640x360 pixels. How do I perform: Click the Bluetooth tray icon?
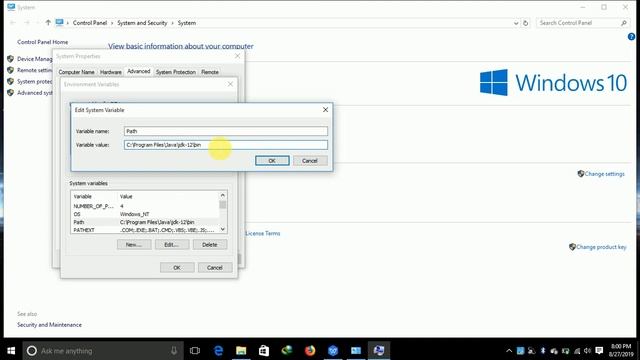pos(543,351)
